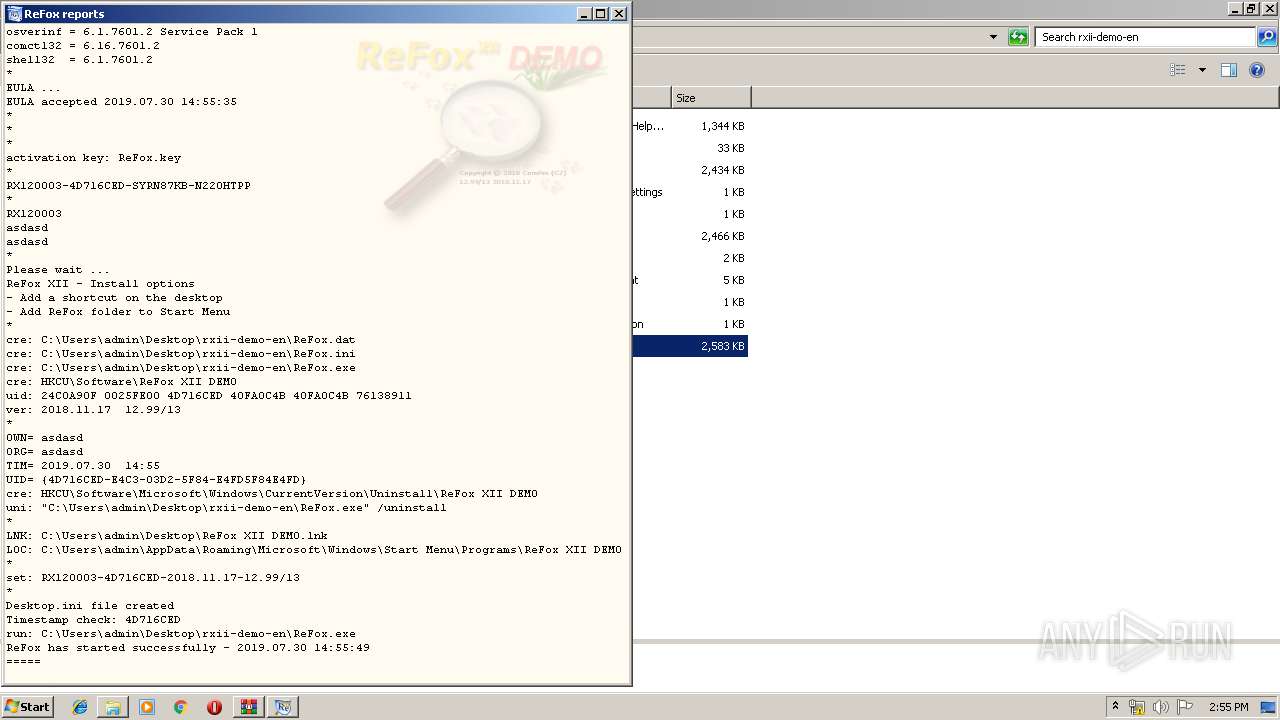
Task: Open Google Chrome from the taskbar
Action: tap(181, 707)
